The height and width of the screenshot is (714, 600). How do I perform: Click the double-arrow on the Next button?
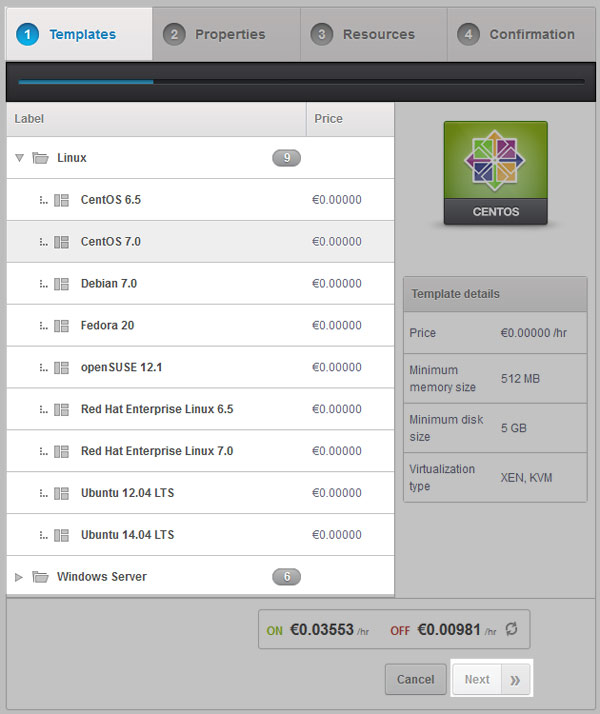tap(515, 680)
